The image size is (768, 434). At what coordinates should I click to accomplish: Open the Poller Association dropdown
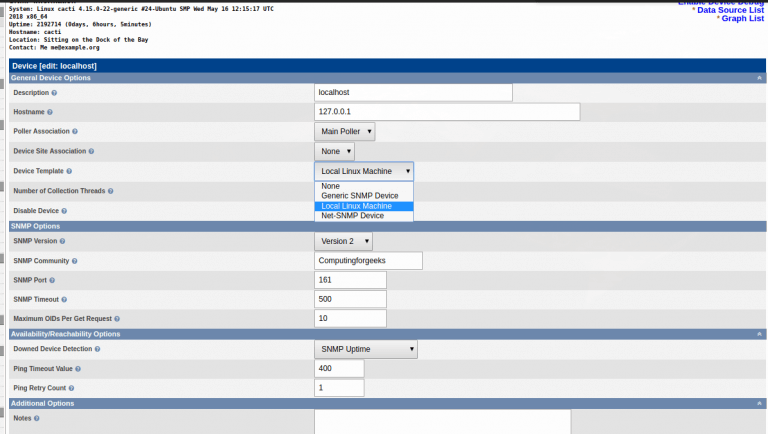coord(345,131)
